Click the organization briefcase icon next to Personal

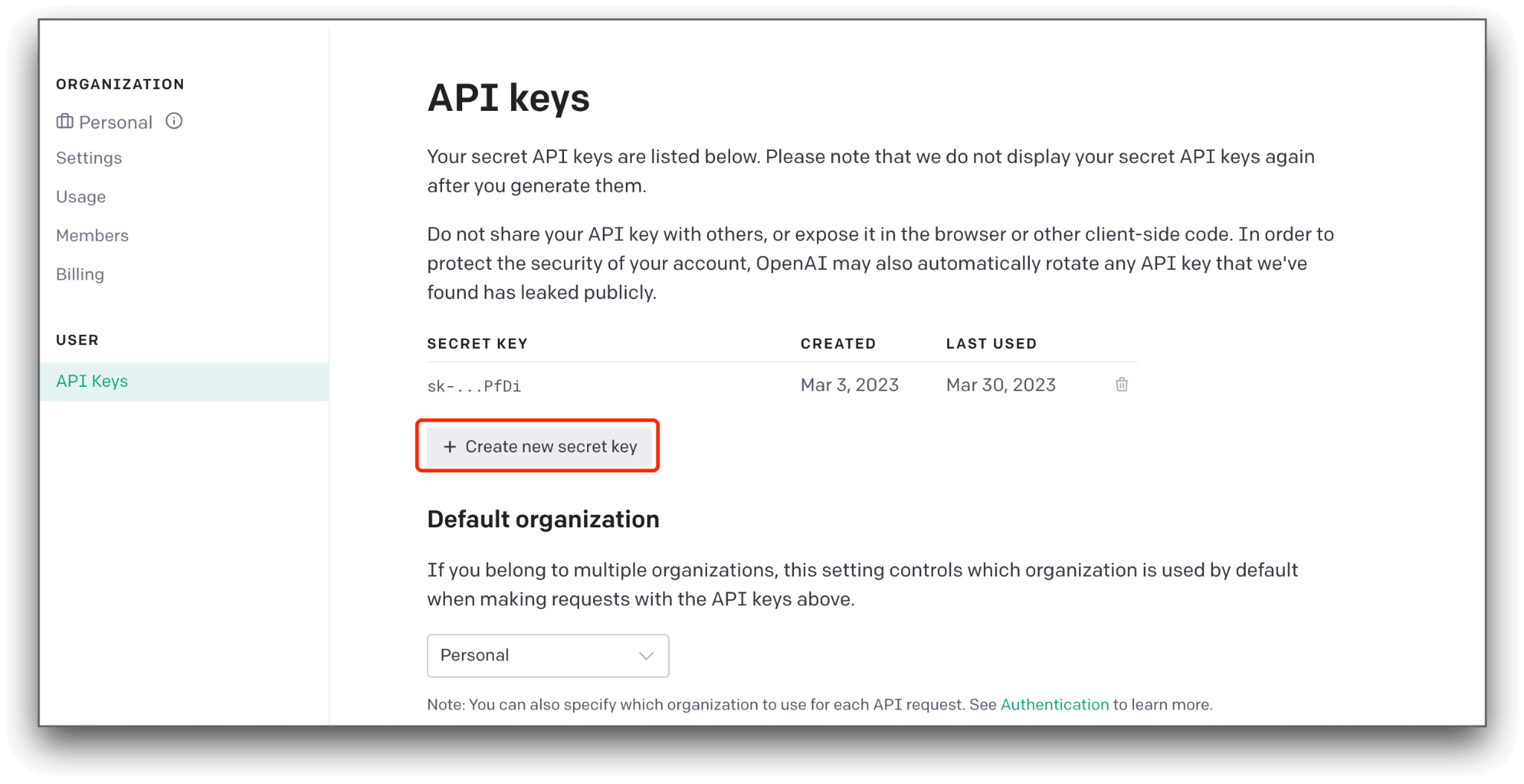click(65, 121)
